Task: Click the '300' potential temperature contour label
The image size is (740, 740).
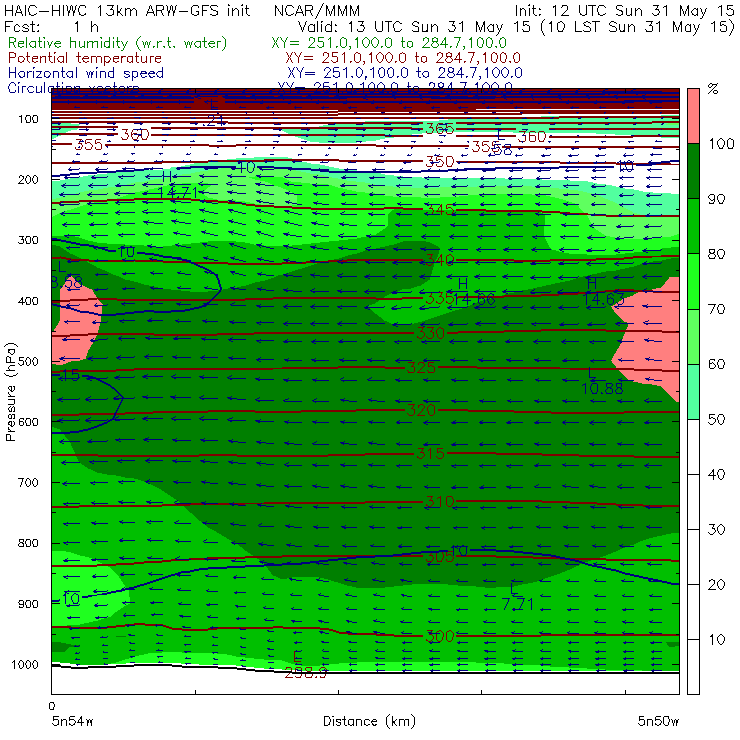Action: (440, 636)
